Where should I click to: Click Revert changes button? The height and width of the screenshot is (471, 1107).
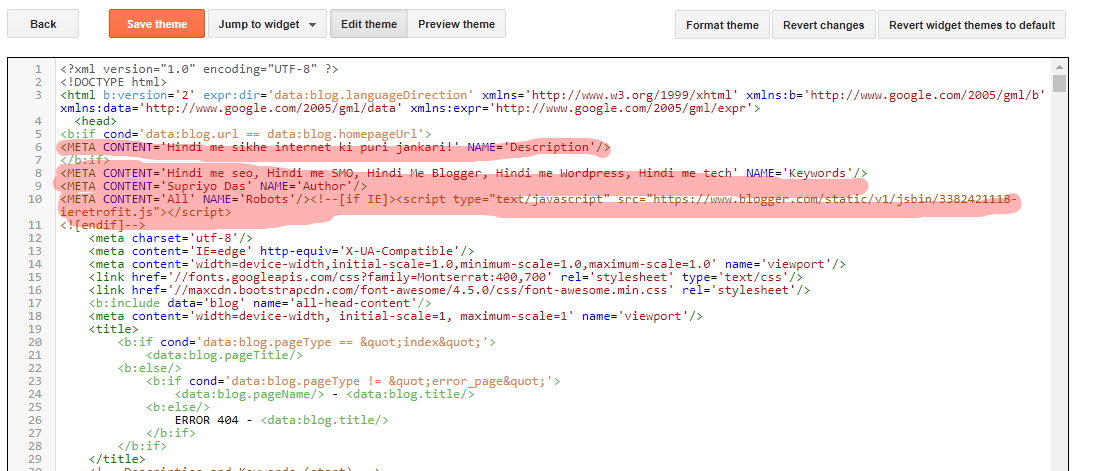(823, 25)
